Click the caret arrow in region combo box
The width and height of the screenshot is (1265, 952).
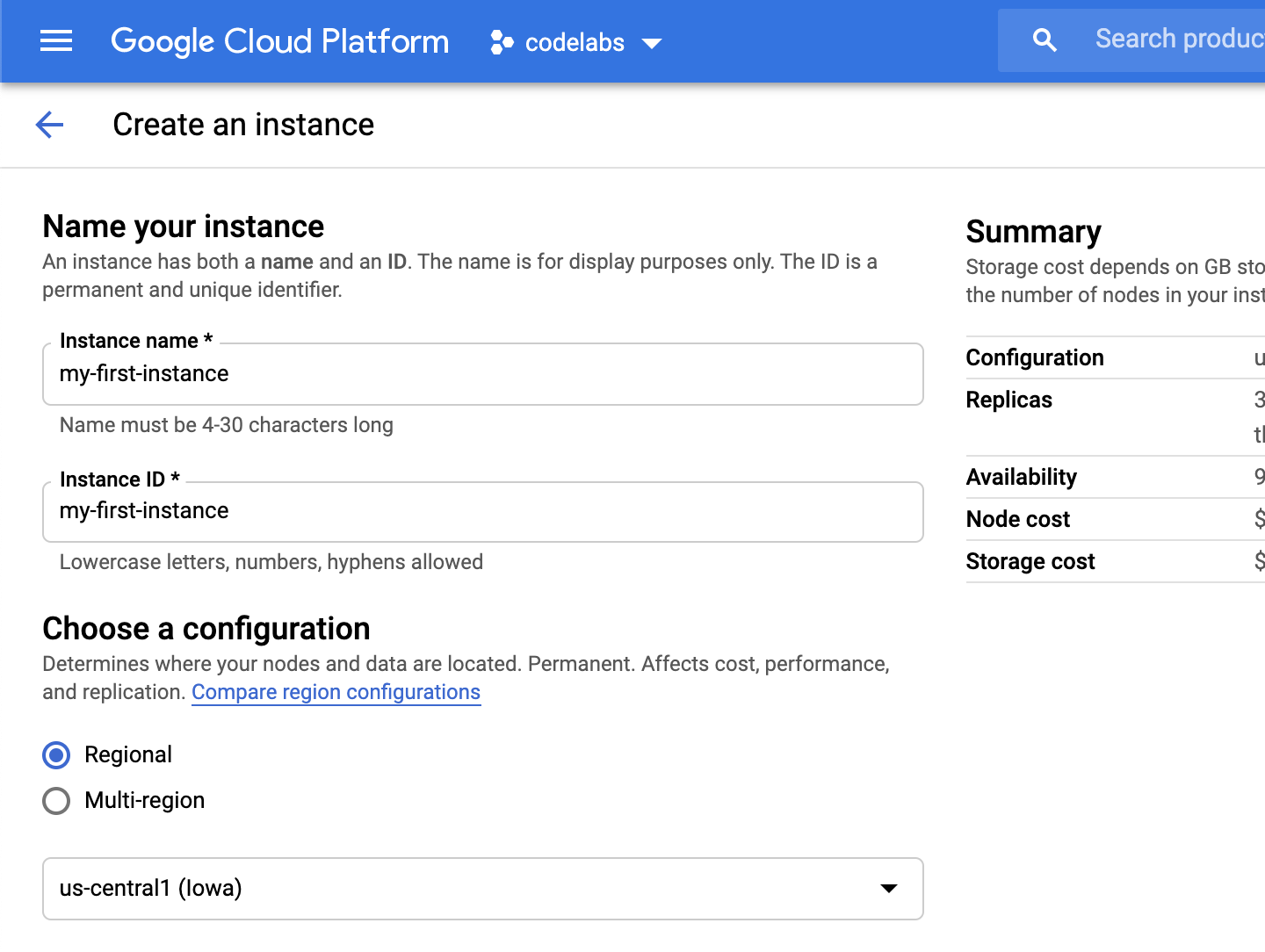pyautogui.click(x=889, y=889)
